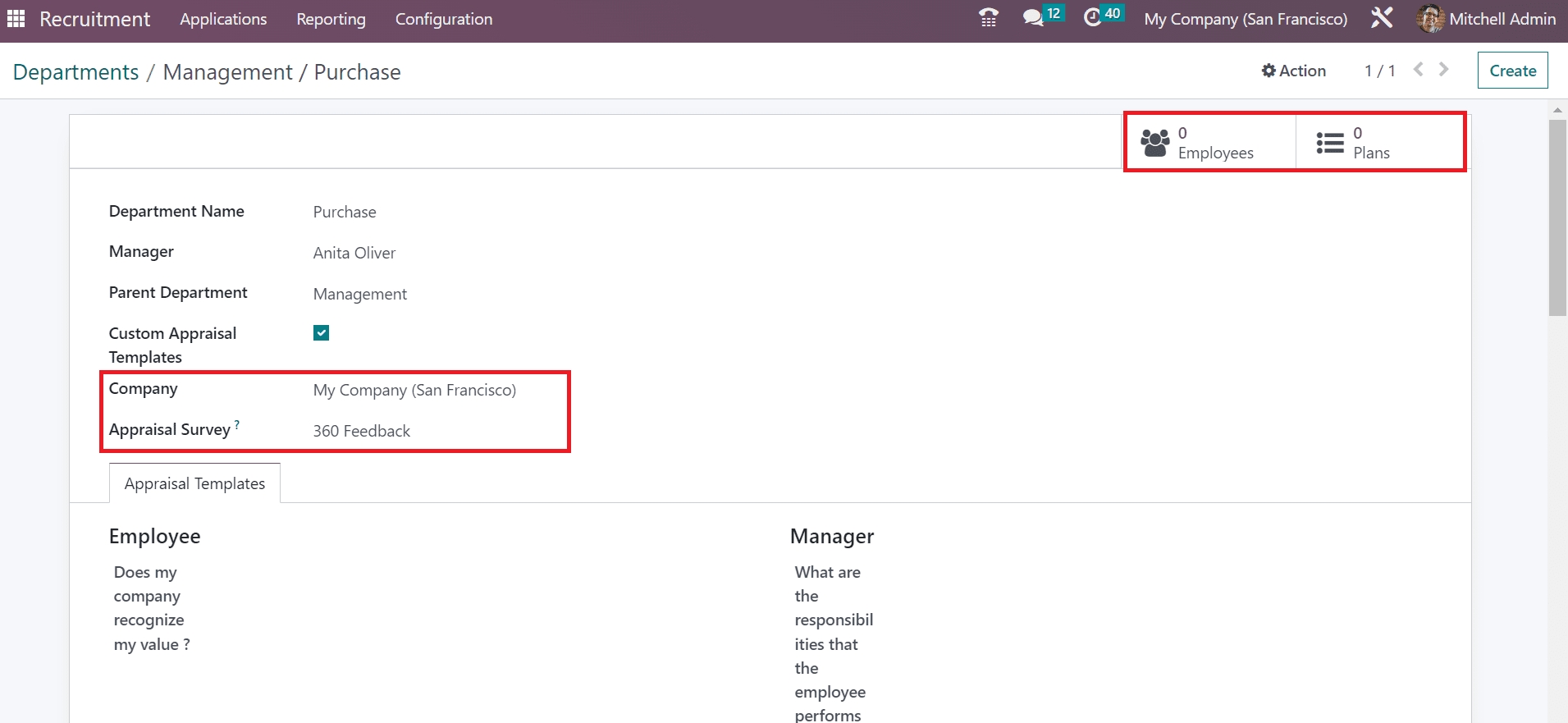Open the activities clock icon

point(1092,18)
